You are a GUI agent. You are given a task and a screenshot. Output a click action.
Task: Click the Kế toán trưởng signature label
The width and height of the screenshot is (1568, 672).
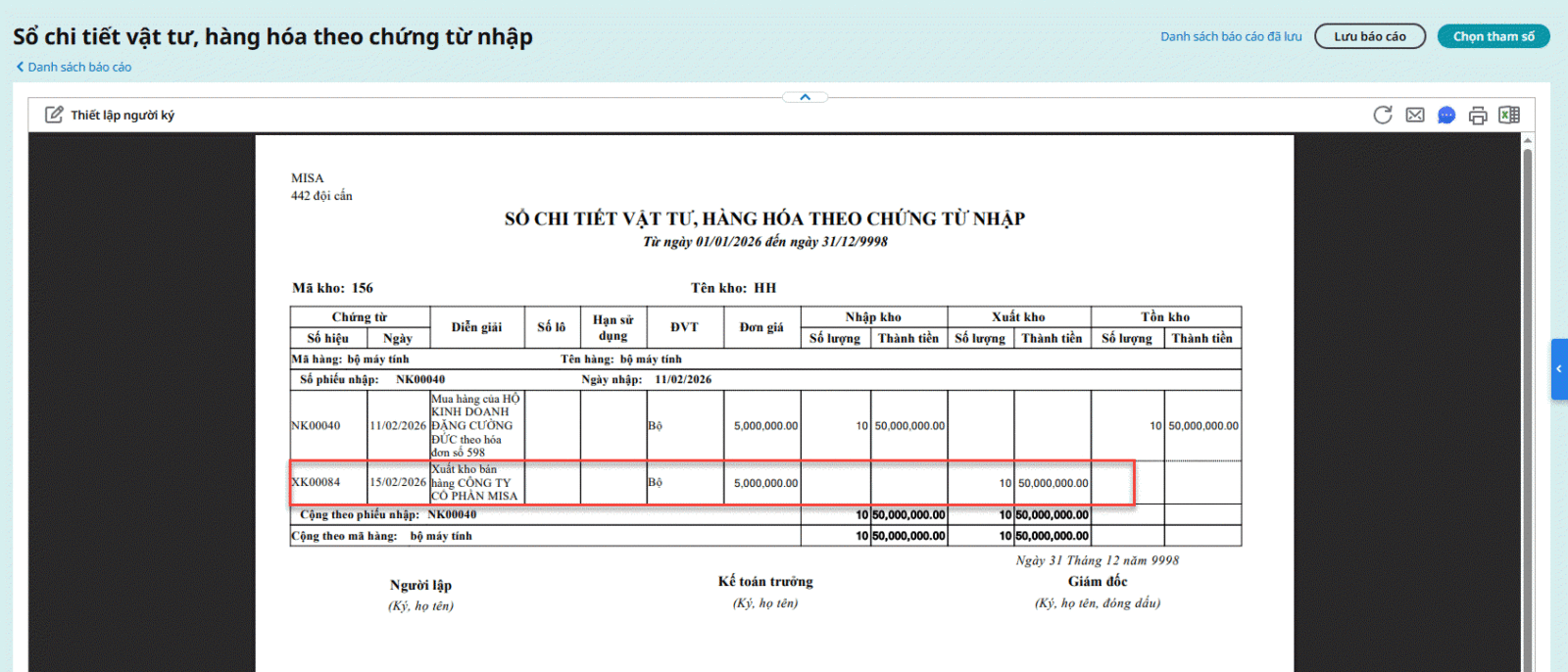765,581
